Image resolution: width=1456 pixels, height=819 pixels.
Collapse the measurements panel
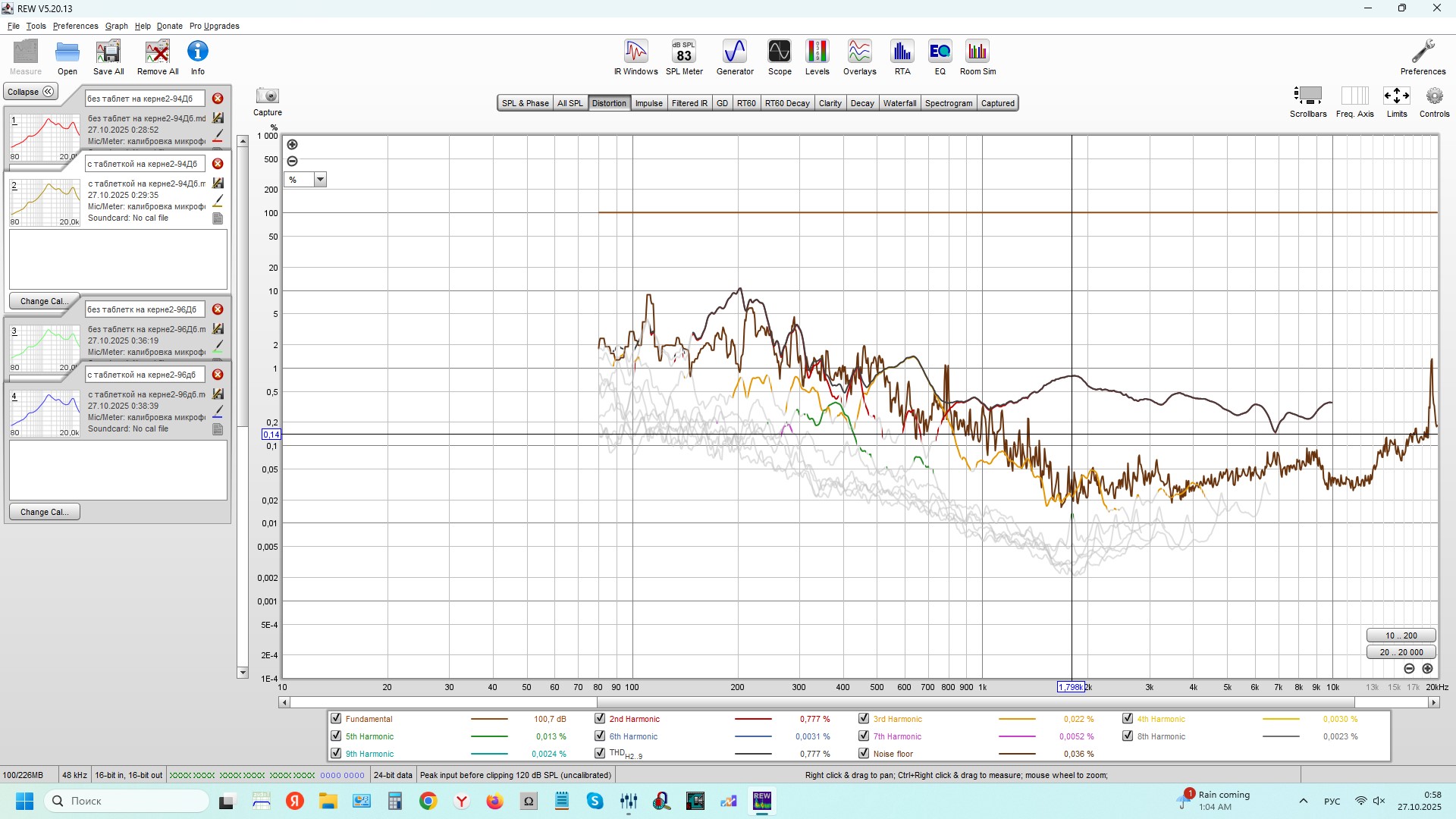click(x=30, y=92)
